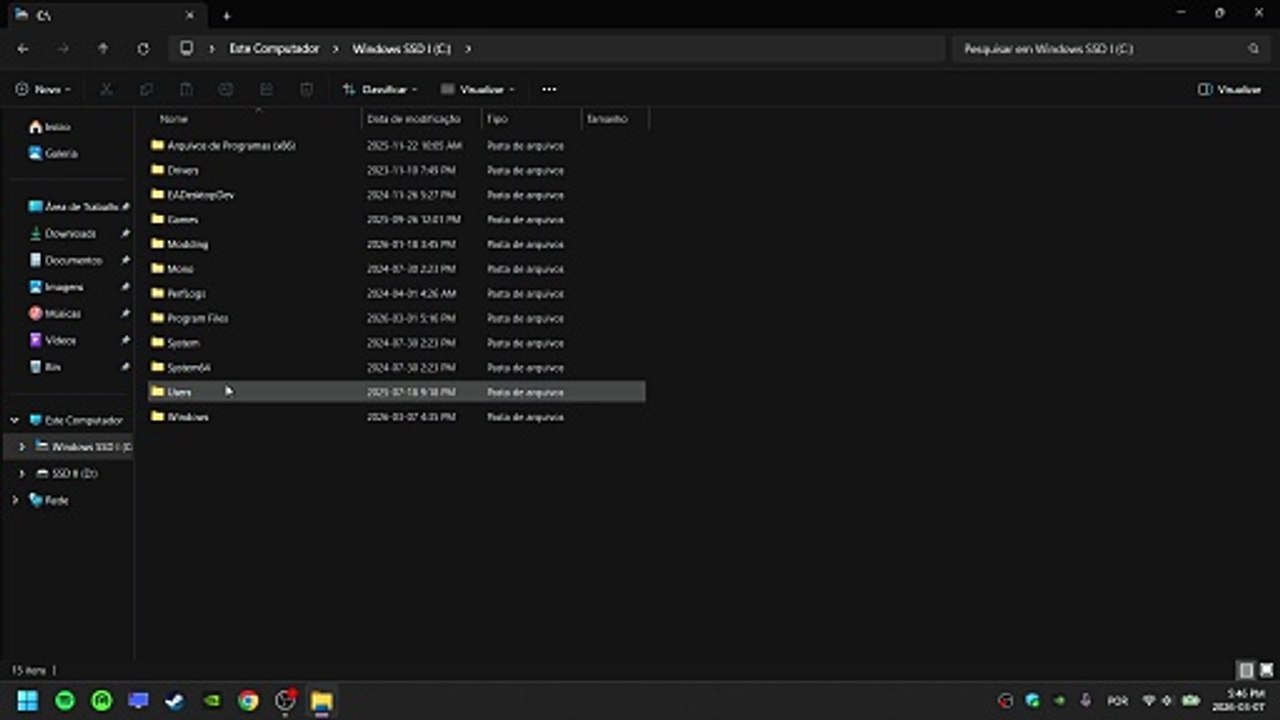Open Google Chrome from the taskbar
The image size is (1280, 720).
tap(248, 701)
